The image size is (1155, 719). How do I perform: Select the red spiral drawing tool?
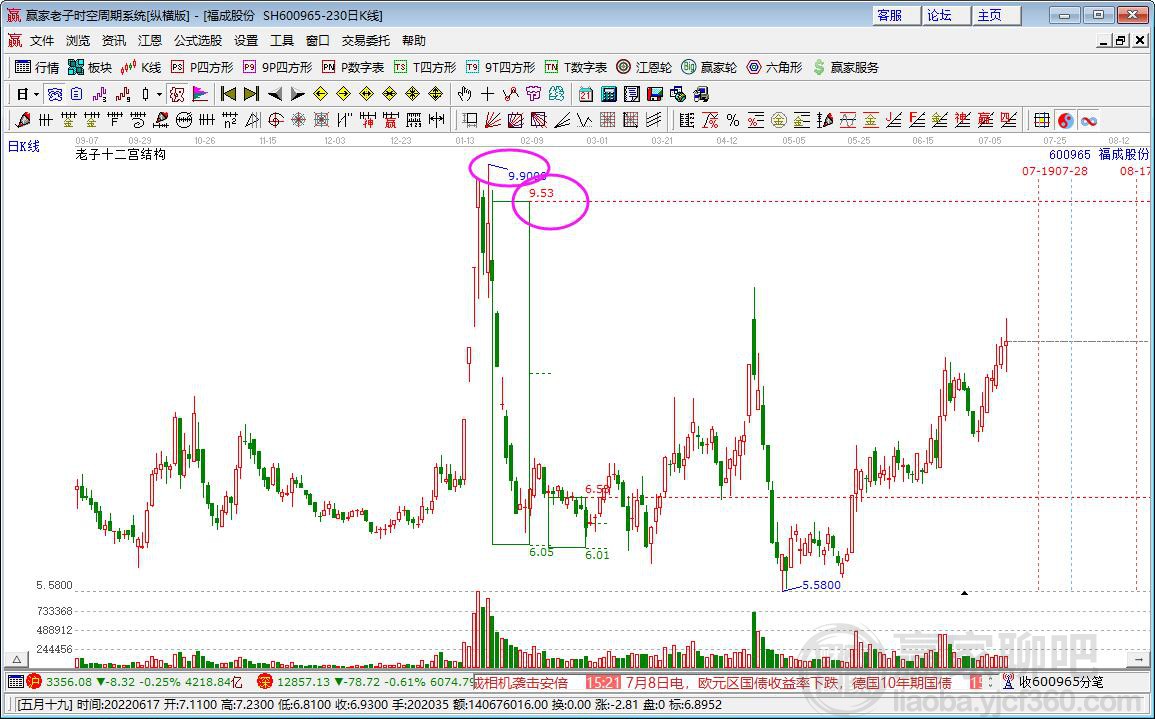click(x=276, y=119)
